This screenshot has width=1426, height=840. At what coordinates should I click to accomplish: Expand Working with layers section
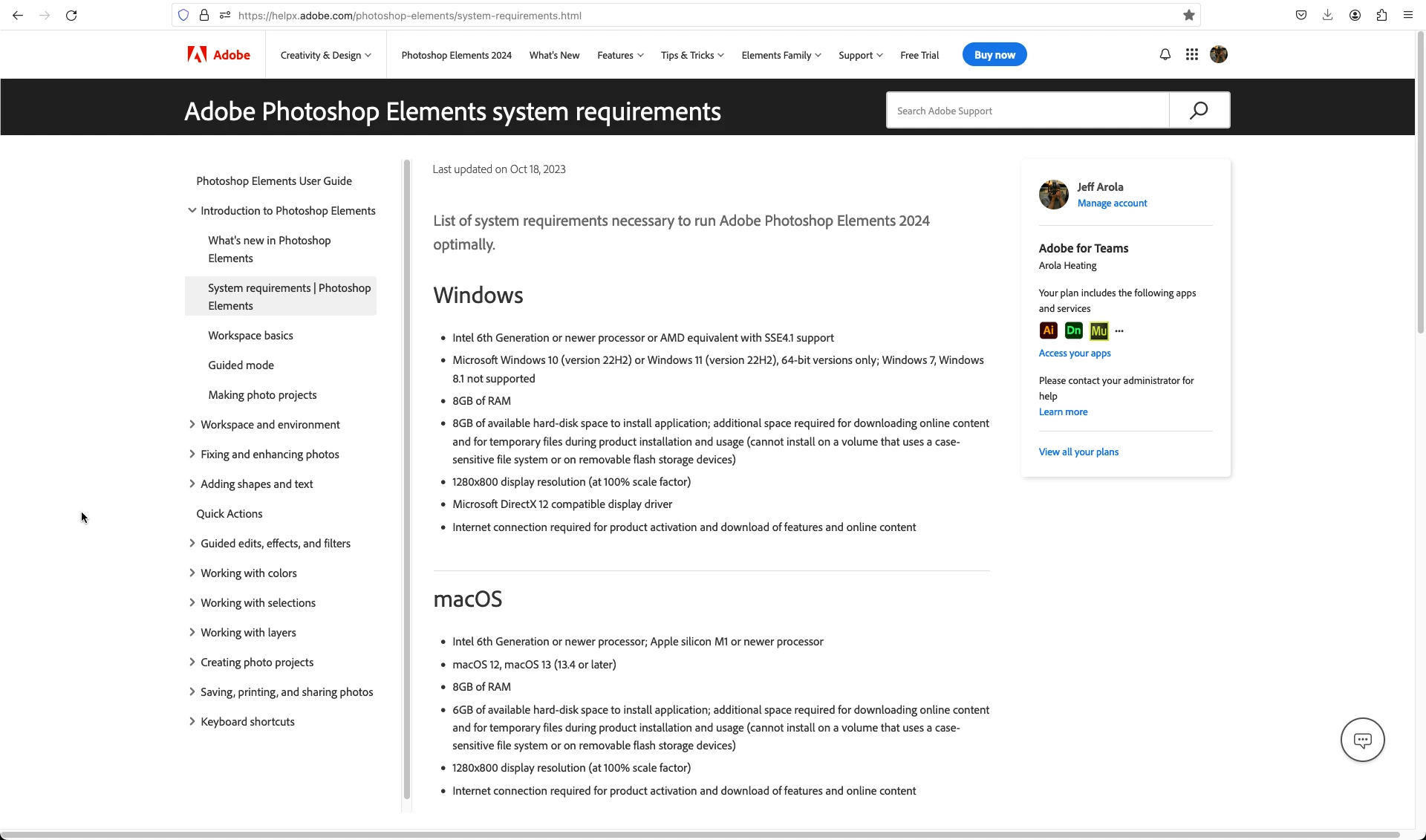(x=192, y=632)
